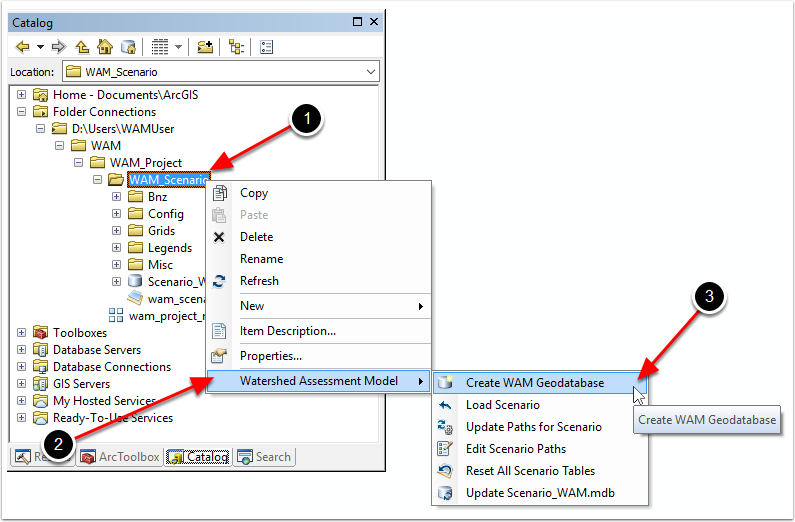
Task: Switch to Catalog tab
Action: click(x=198, y=457)
